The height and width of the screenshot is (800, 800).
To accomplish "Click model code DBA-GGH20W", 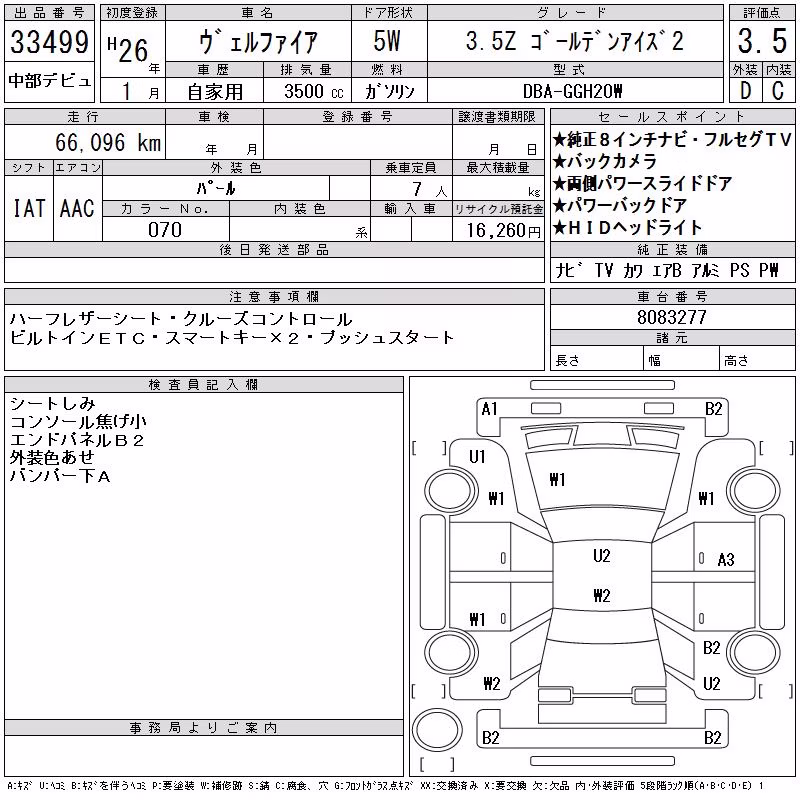I will click(x=573, y=91).
